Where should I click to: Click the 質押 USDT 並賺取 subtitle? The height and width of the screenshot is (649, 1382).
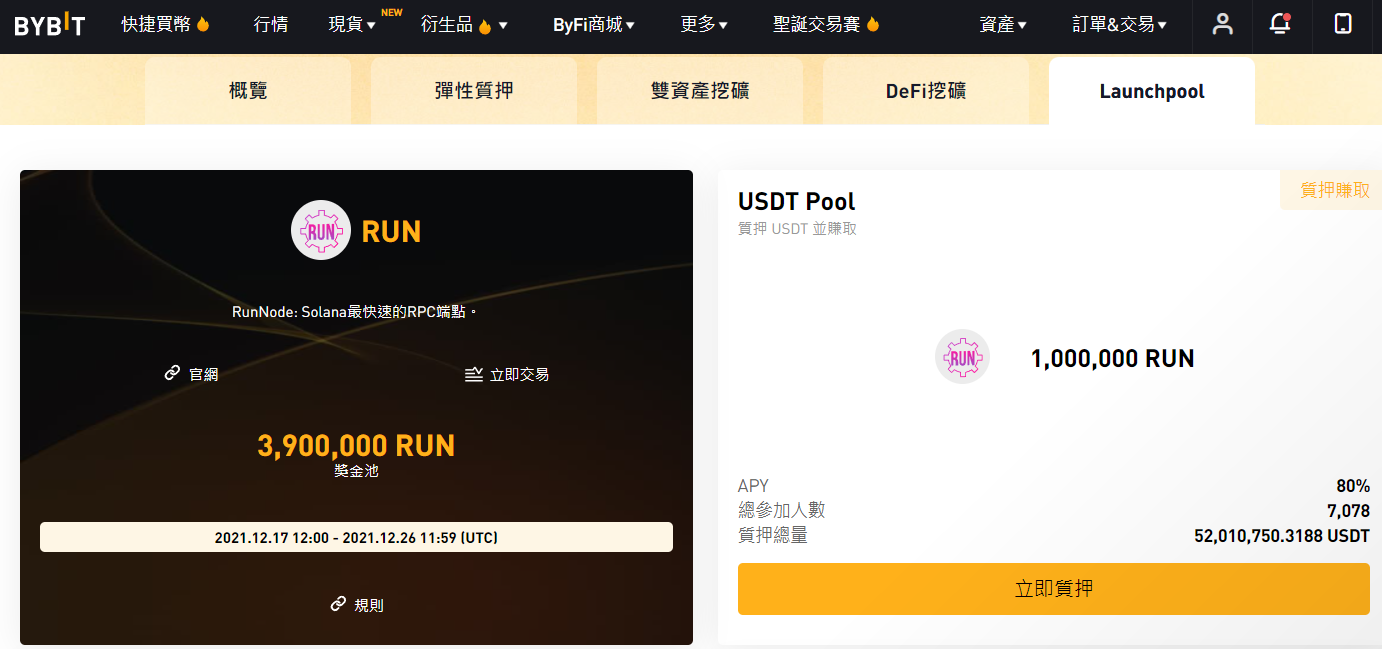[x=797, y=229]
